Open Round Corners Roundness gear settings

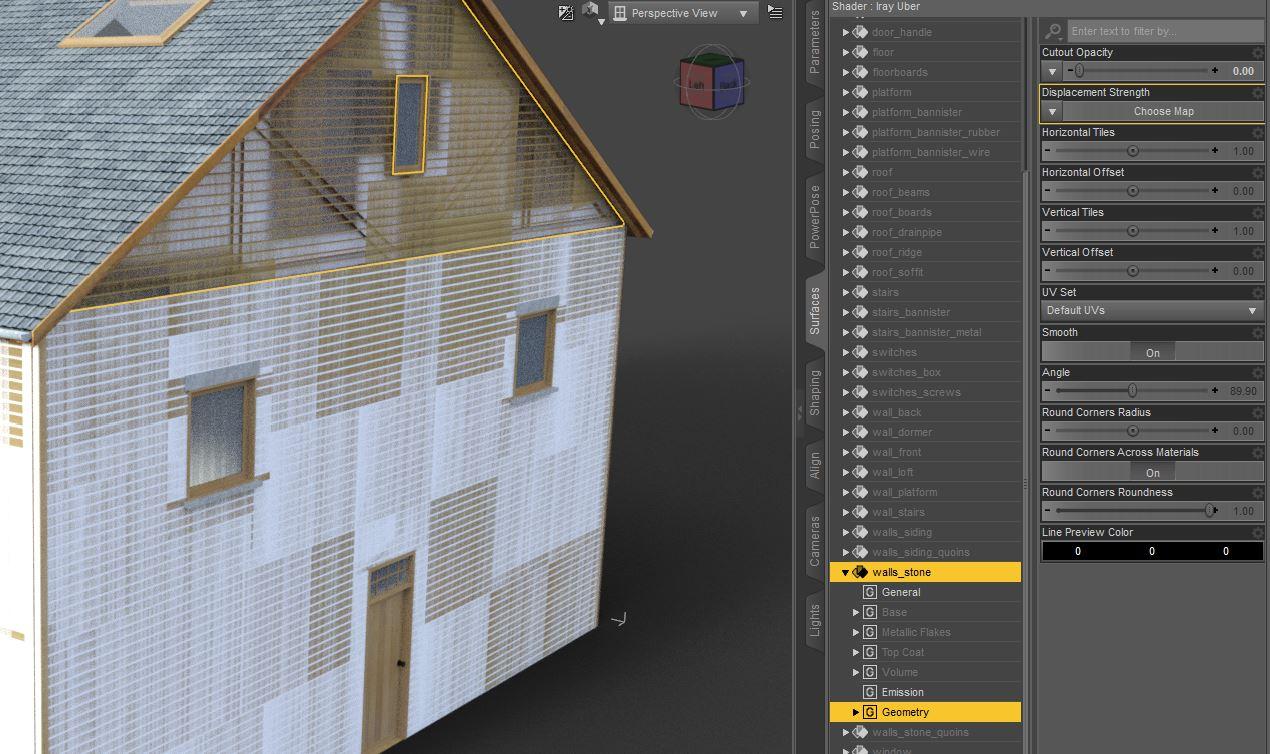(1258, 493)
